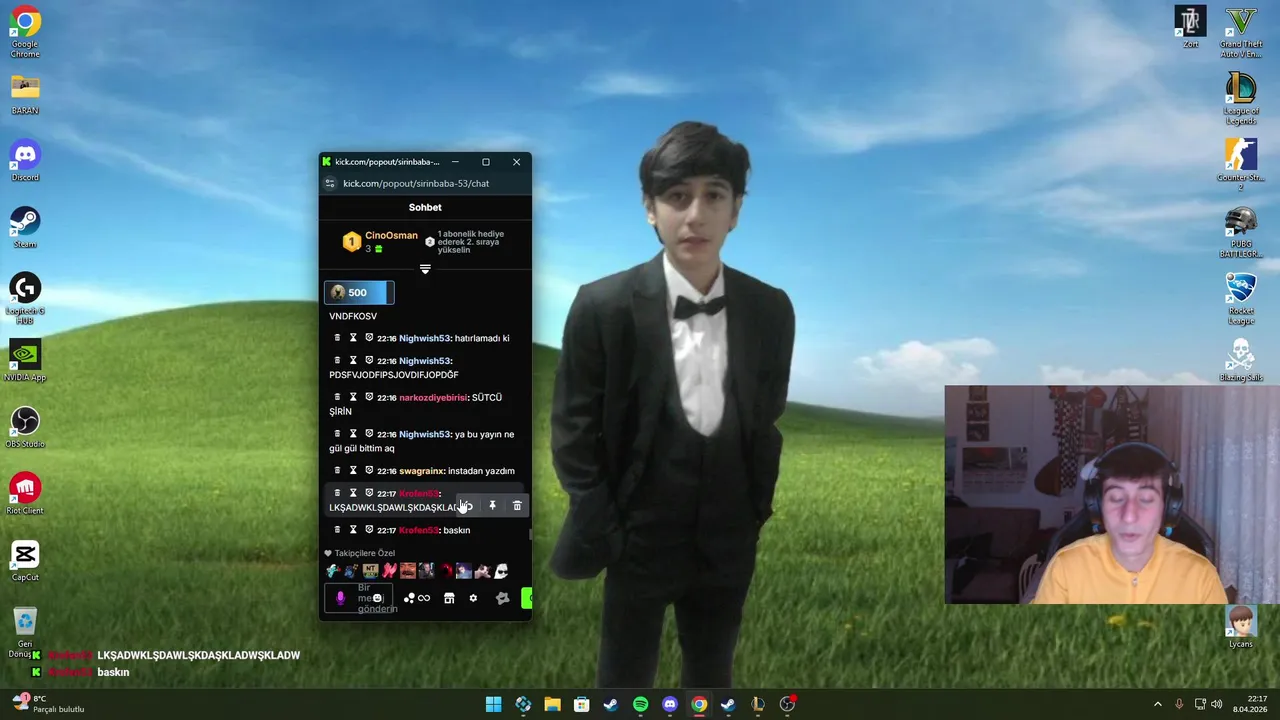Select the Blazing Sails desktop icon
Image resolution: width=1280 pixels, height=720 pixels.
tap(1241, 361)
